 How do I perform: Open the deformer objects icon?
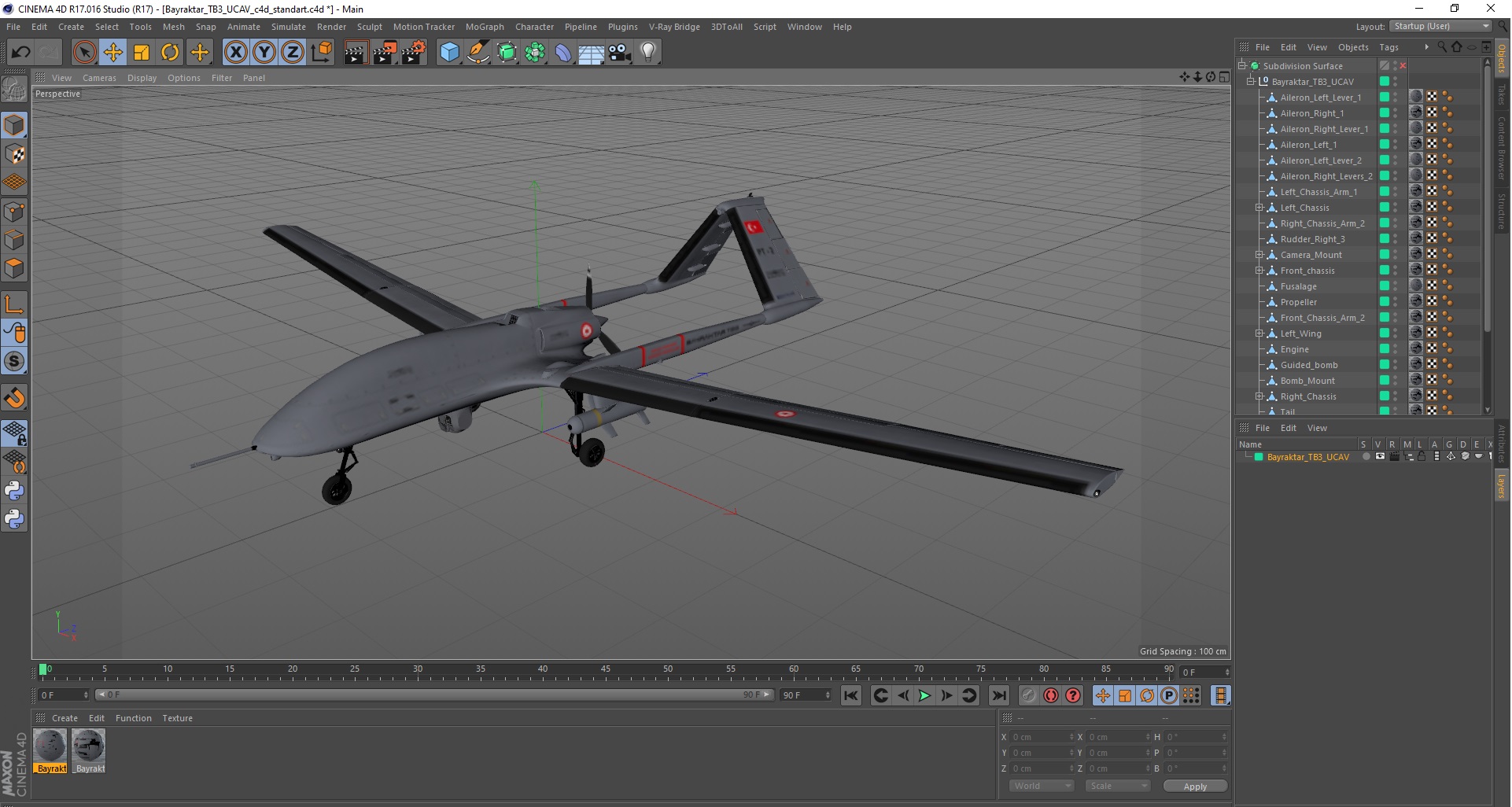click(563, 53)
